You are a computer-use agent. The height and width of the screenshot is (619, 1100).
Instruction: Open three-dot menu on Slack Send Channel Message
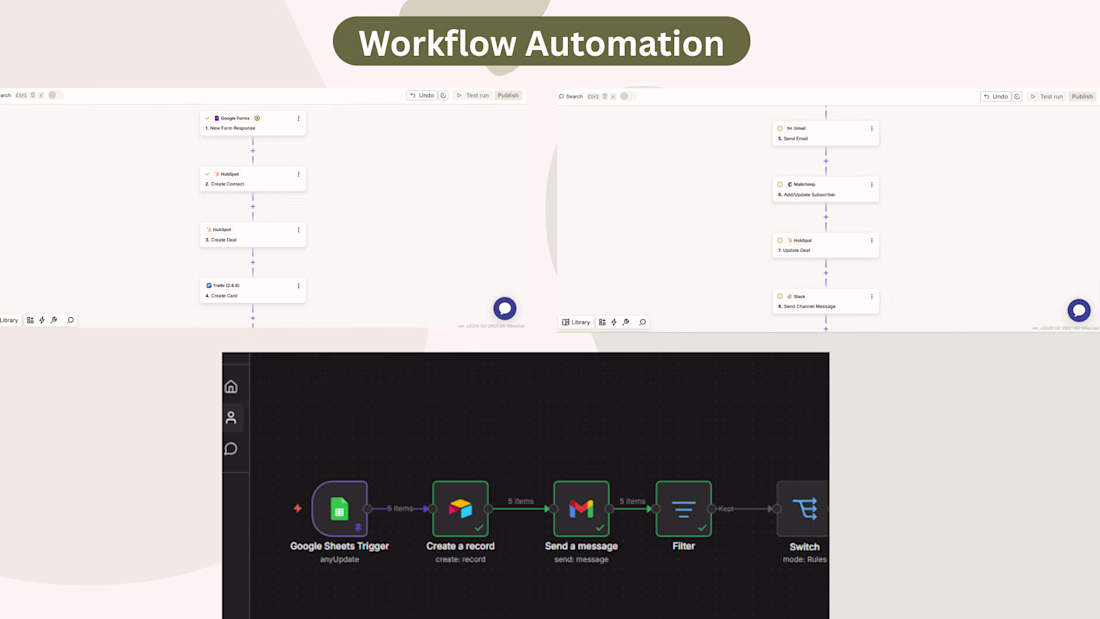point(872,296)
